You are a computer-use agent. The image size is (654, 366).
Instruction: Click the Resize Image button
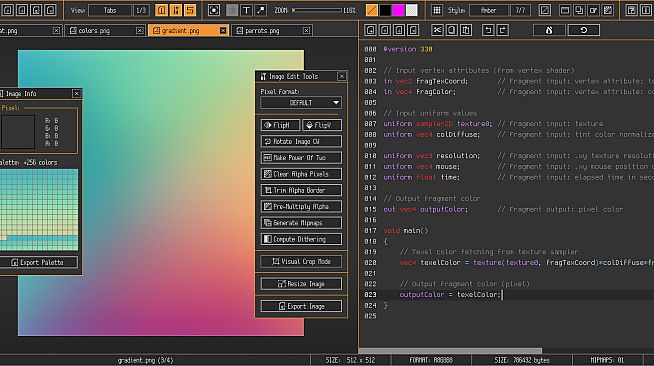301,284
